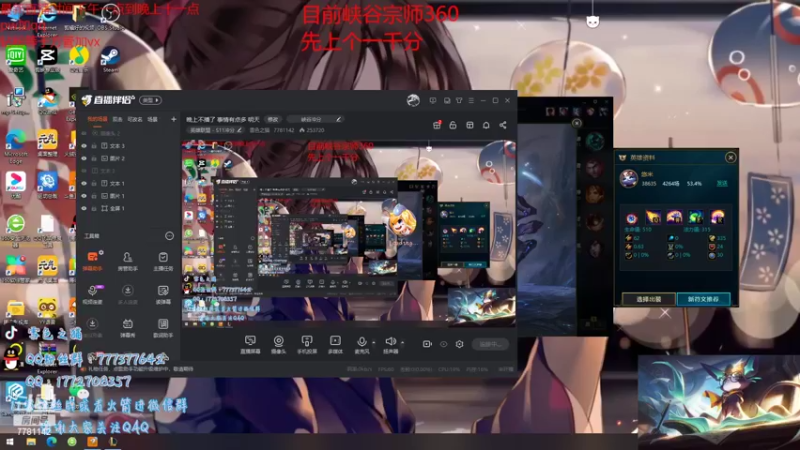Open 工具箱 more options circle

pos(169,236)
